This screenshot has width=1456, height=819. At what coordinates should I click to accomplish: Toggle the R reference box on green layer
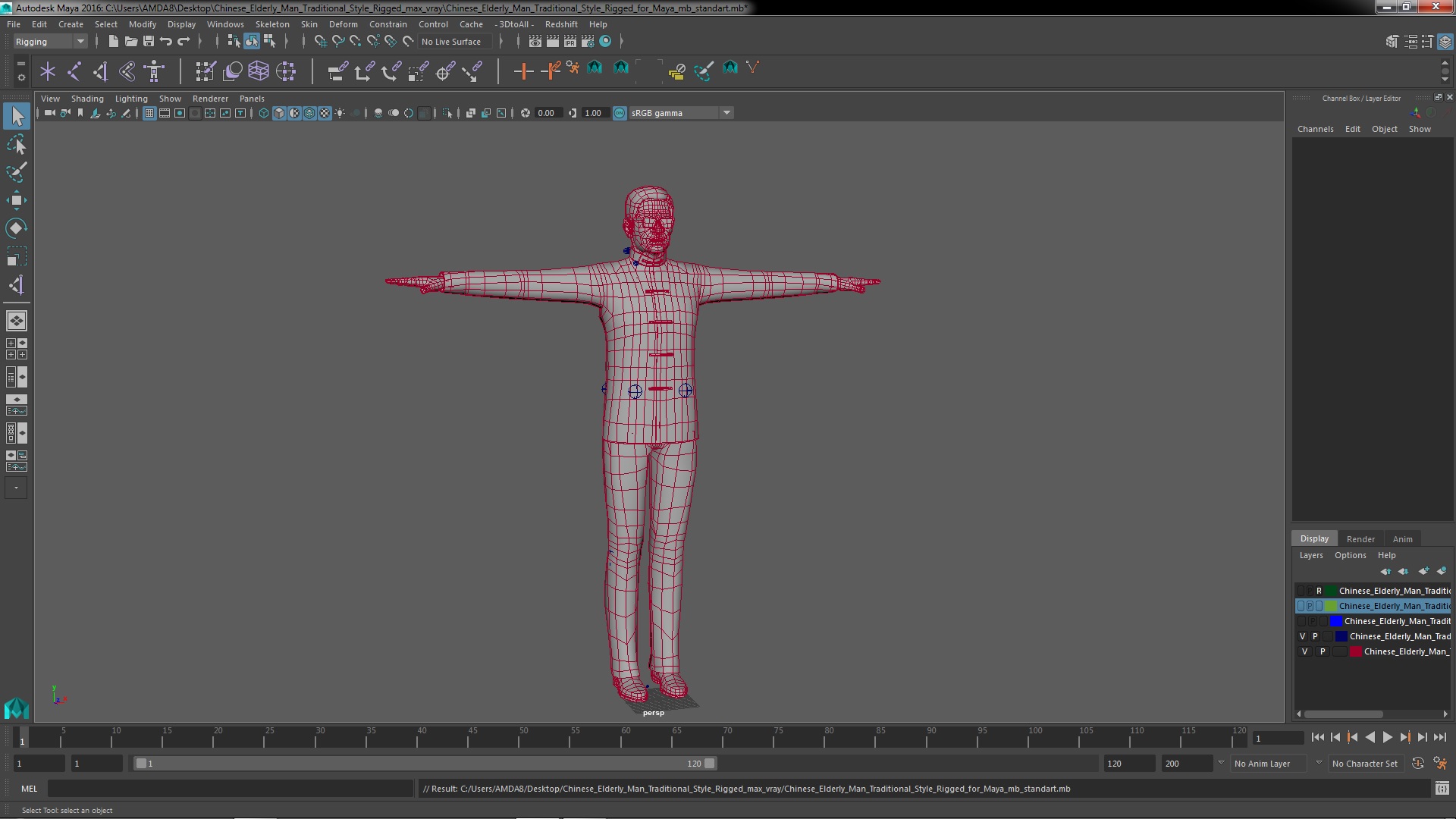pos(1319,591)
